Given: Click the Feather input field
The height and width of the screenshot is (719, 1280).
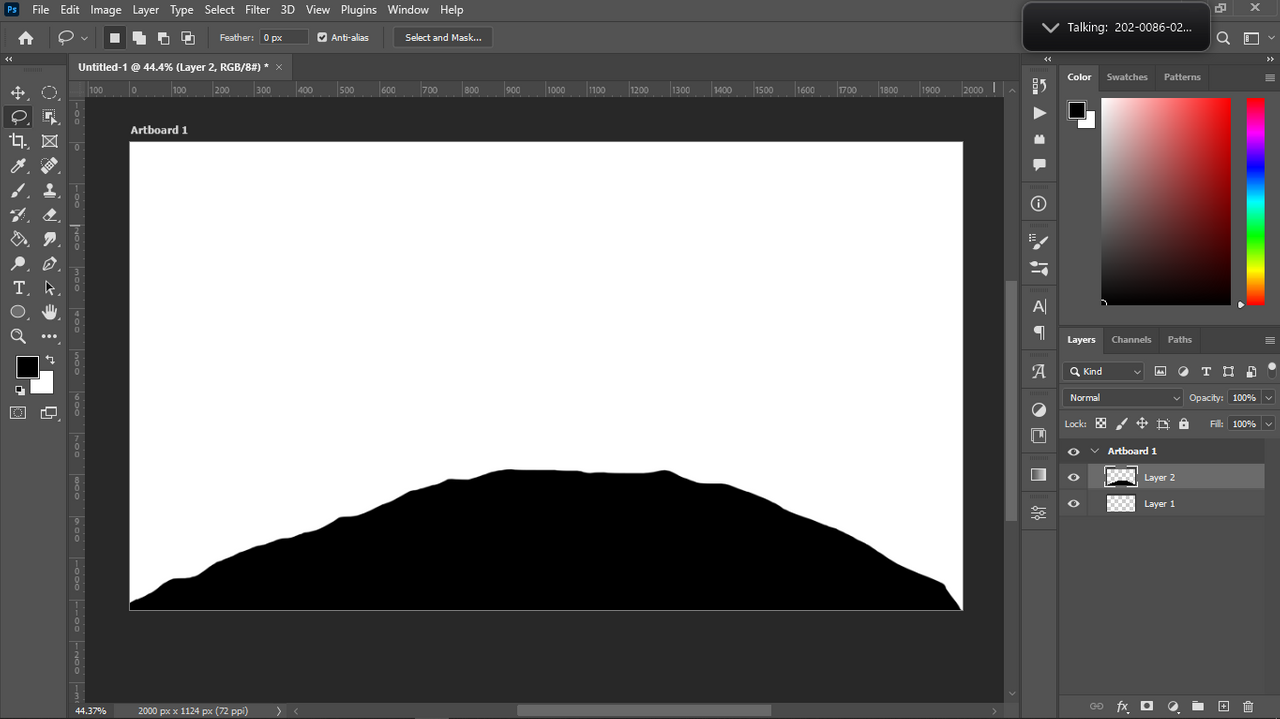Looking at the screenshot, I should [283, 38].
